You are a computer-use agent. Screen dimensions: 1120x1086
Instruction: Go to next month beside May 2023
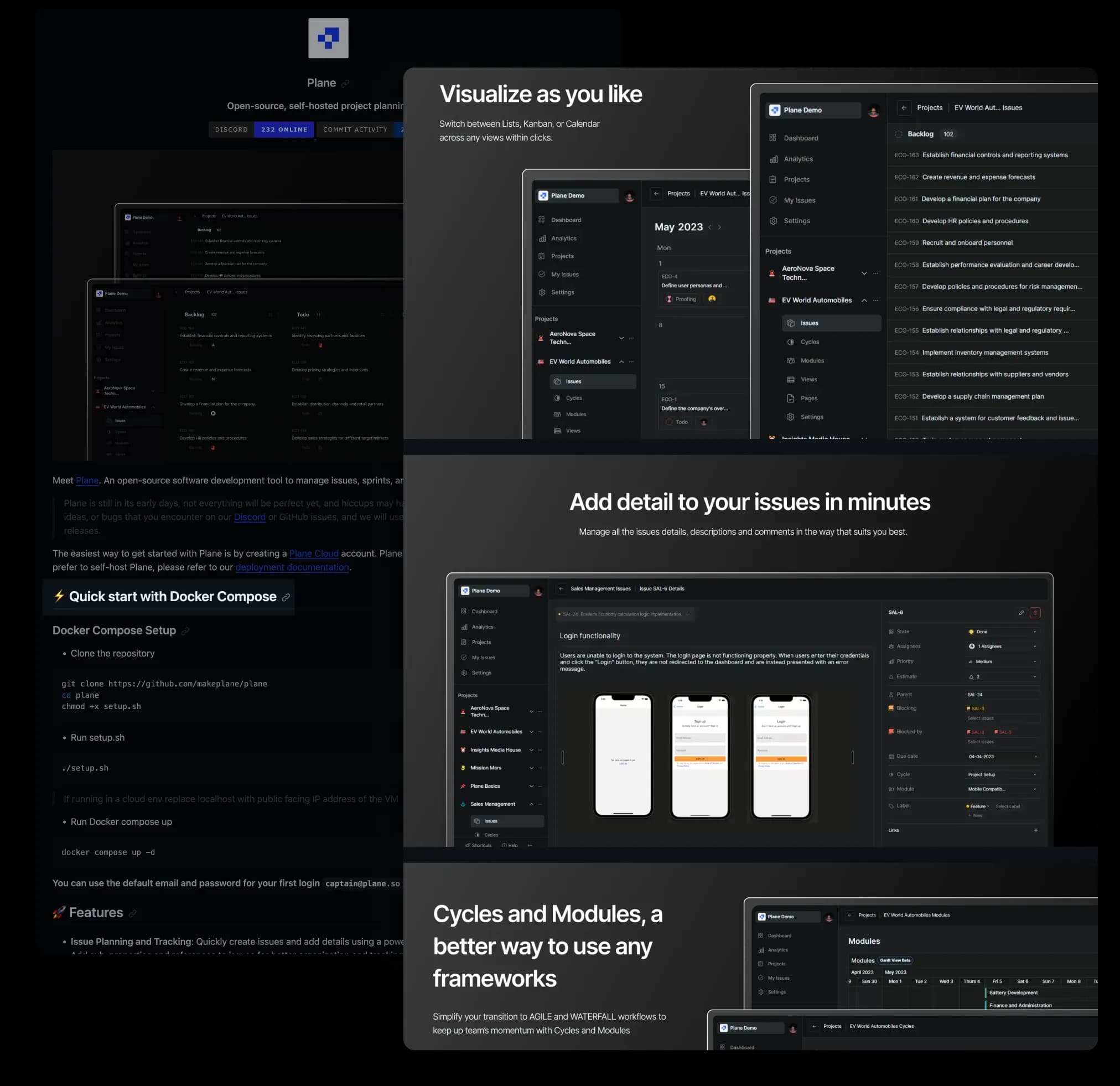coord(719,227)
